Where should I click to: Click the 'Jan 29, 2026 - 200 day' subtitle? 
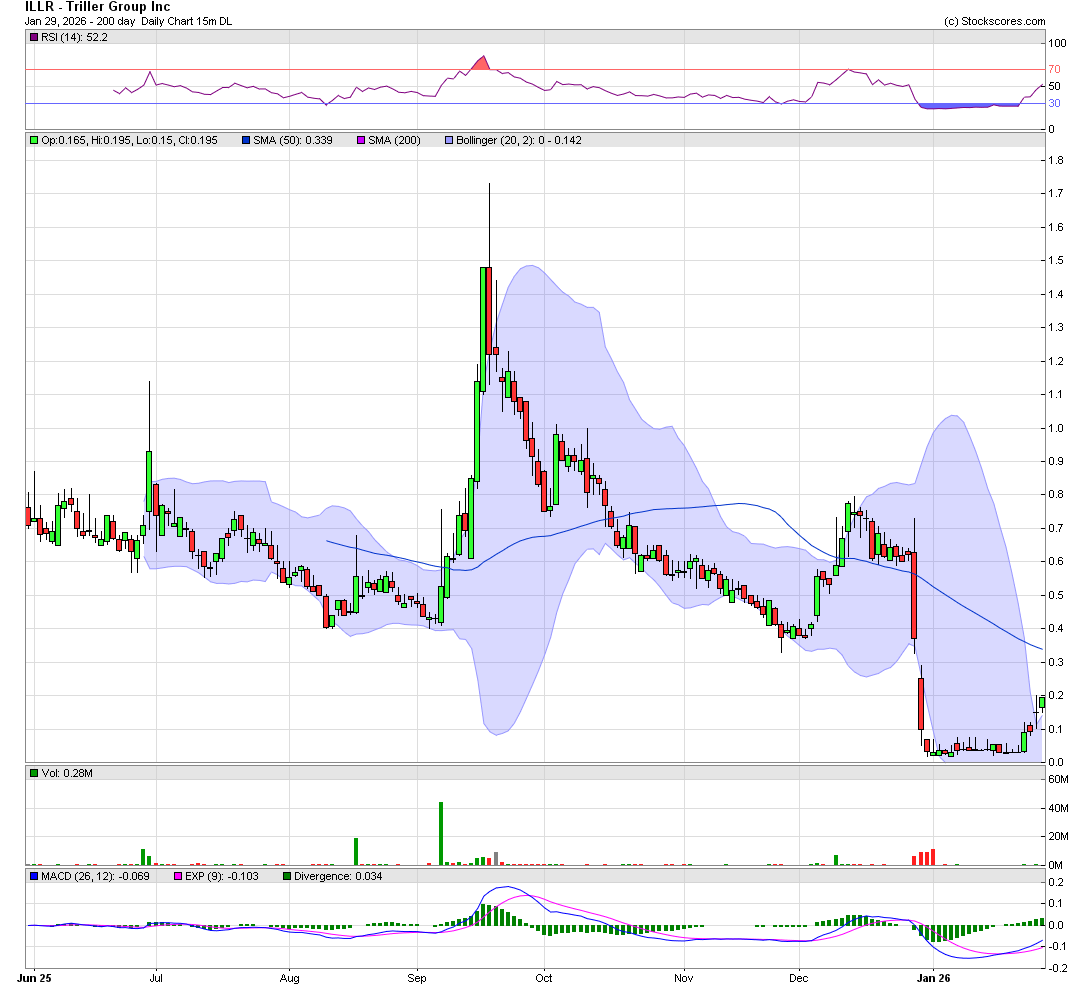[x=80, y=21]
